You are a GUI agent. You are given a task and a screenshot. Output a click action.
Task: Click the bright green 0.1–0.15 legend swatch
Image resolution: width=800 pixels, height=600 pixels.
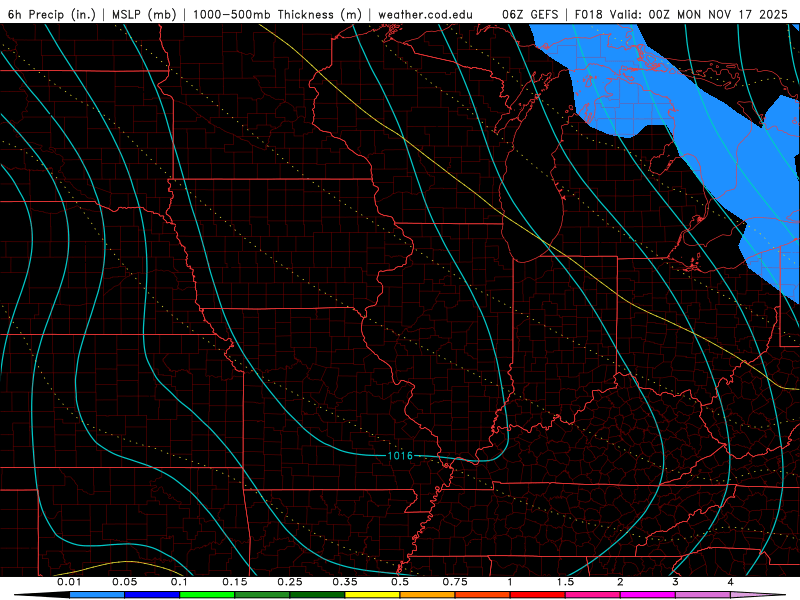click(207, 595)
